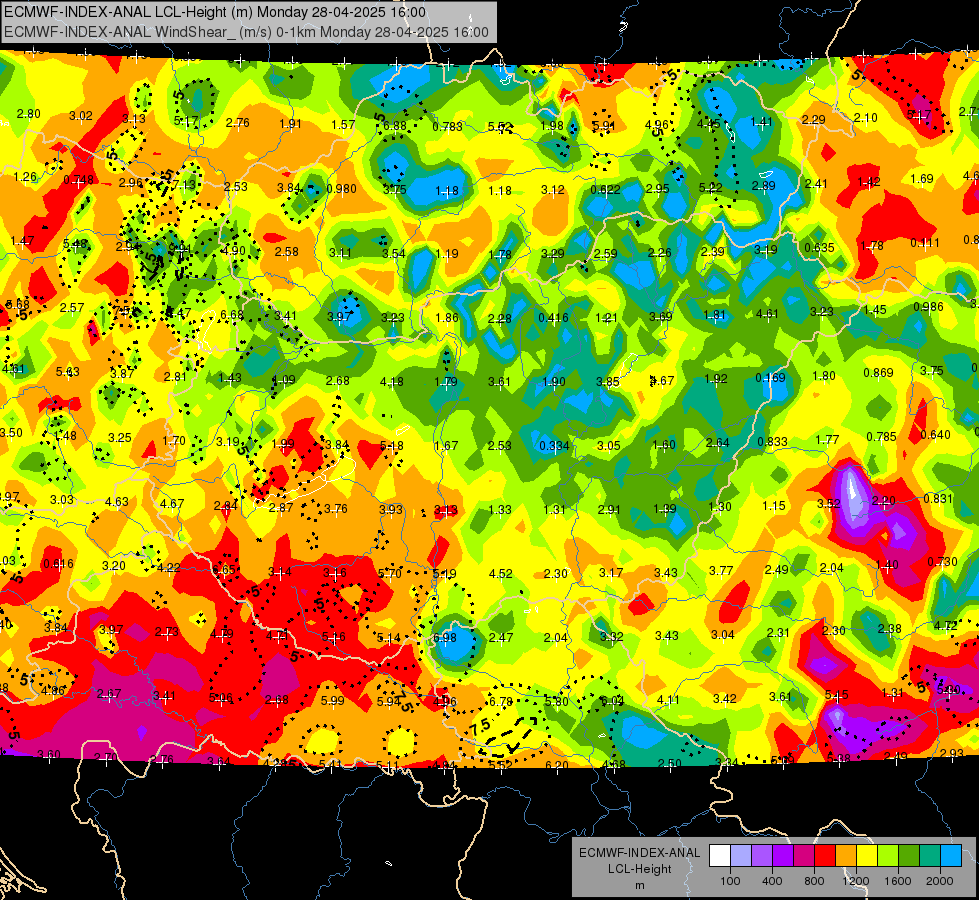The width and height of the screenshot is (979, 900).
Task: Click the WindShear 0-1km title line
Action: click(246, 32)
